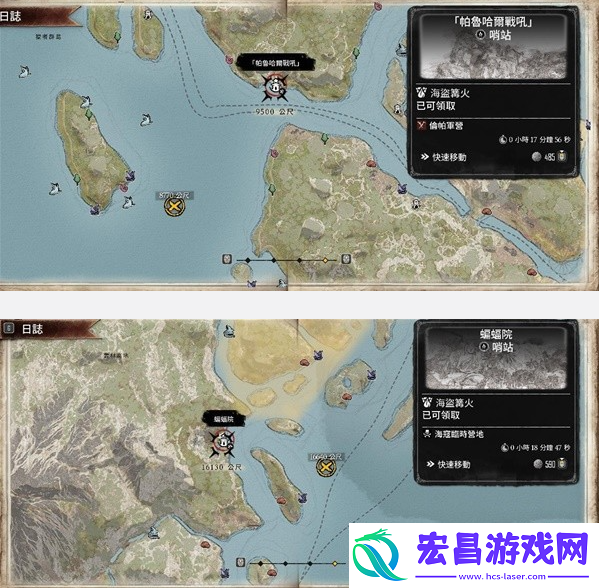Click 快速移動 in the 蝙蝠院 panel

tap(454, 464)
